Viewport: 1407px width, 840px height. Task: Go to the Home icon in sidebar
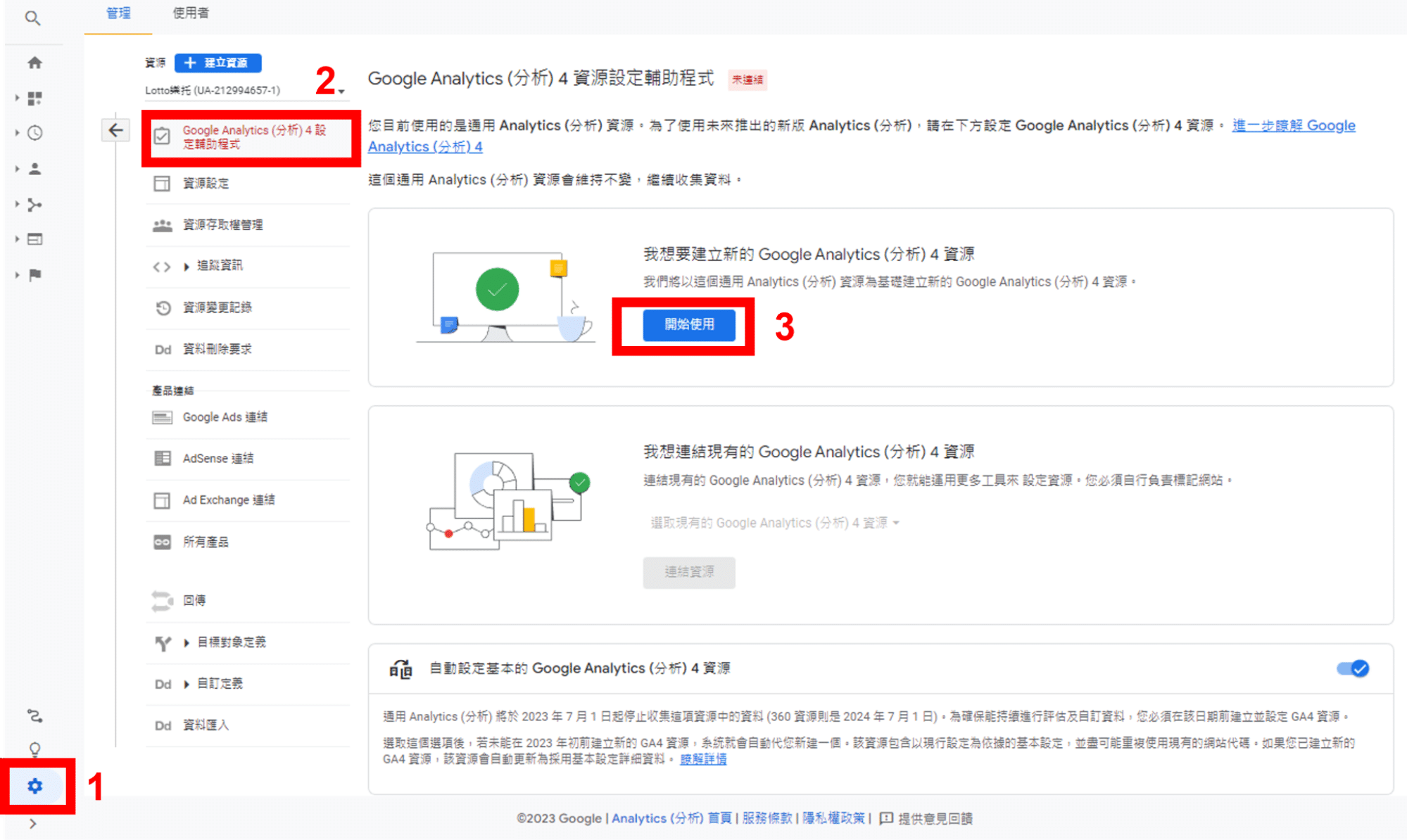tap(34, 63)
